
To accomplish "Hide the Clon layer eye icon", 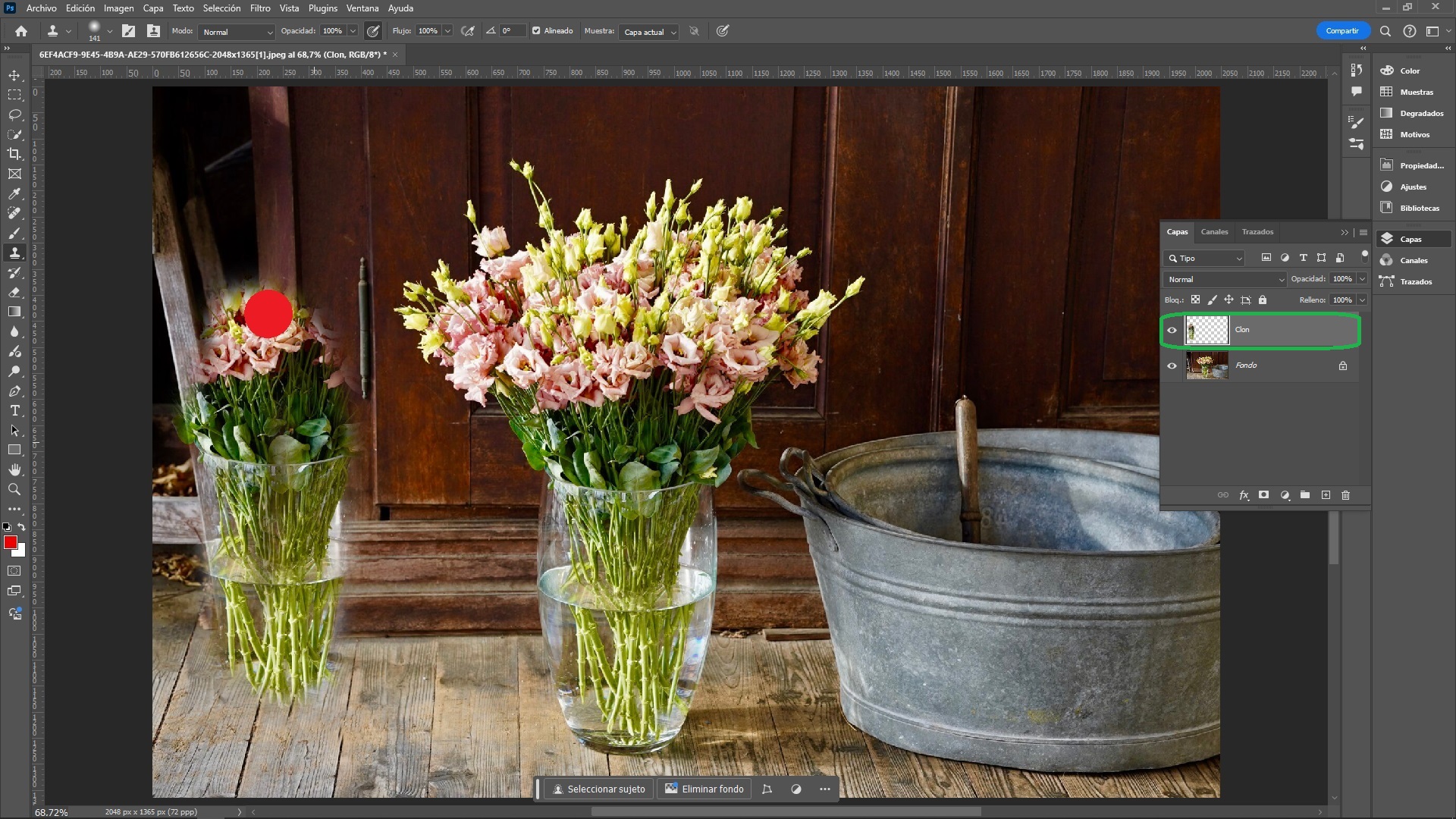I will pyautogui.click(x=1172, y=330).
